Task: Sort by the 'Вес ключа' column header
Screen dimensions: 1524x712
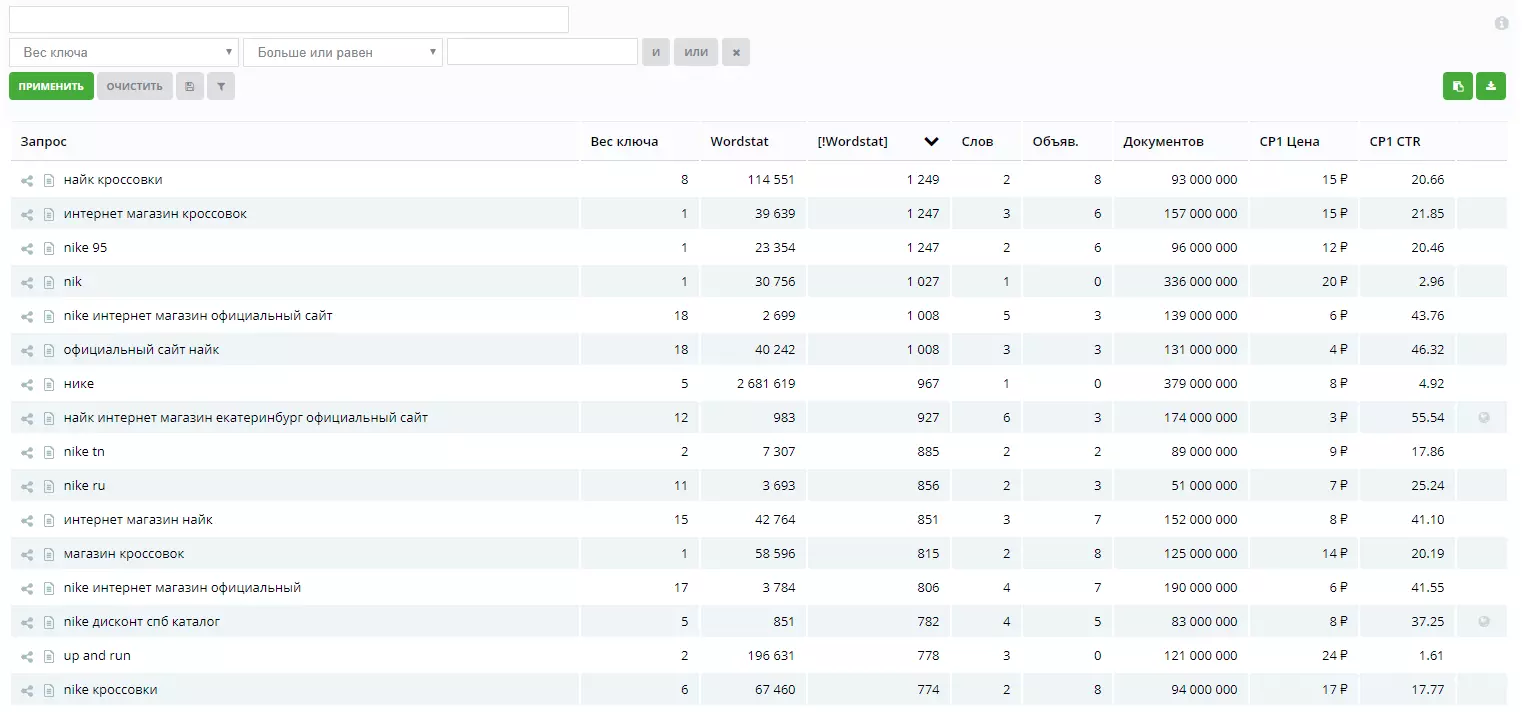Action: 624,142
